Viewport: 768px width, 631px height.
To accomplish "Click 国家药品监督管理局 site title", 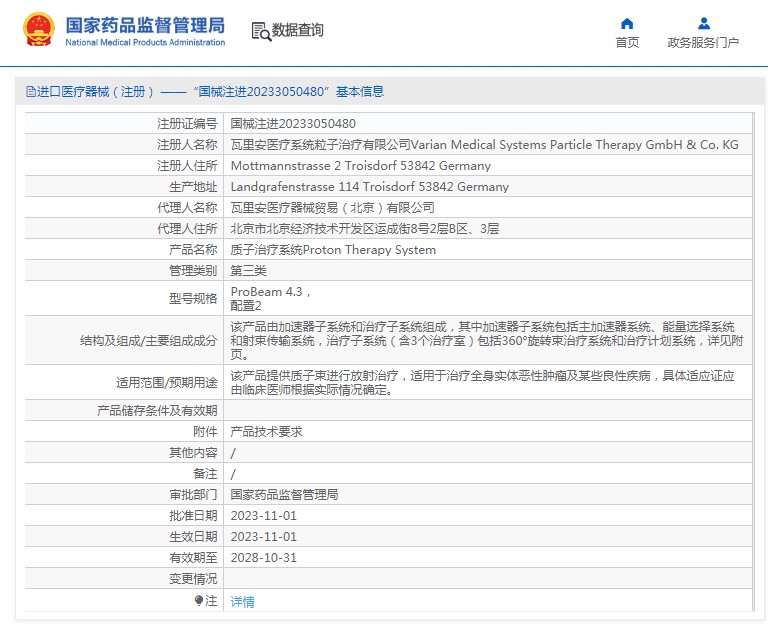I will (145, 25).
